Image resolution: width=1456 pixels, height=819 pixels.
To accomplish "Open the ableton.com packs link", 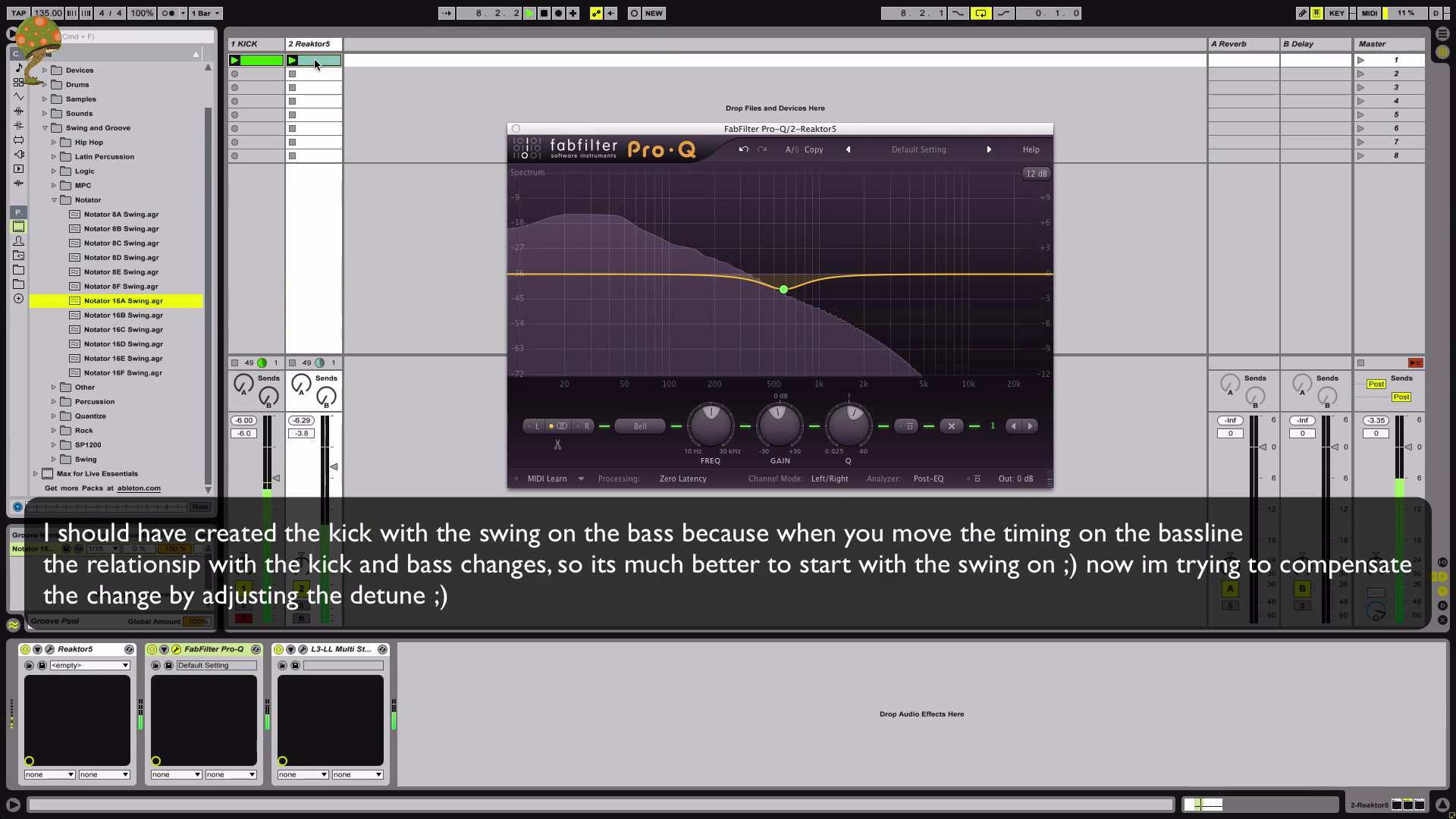I will (x=139, y=488).
